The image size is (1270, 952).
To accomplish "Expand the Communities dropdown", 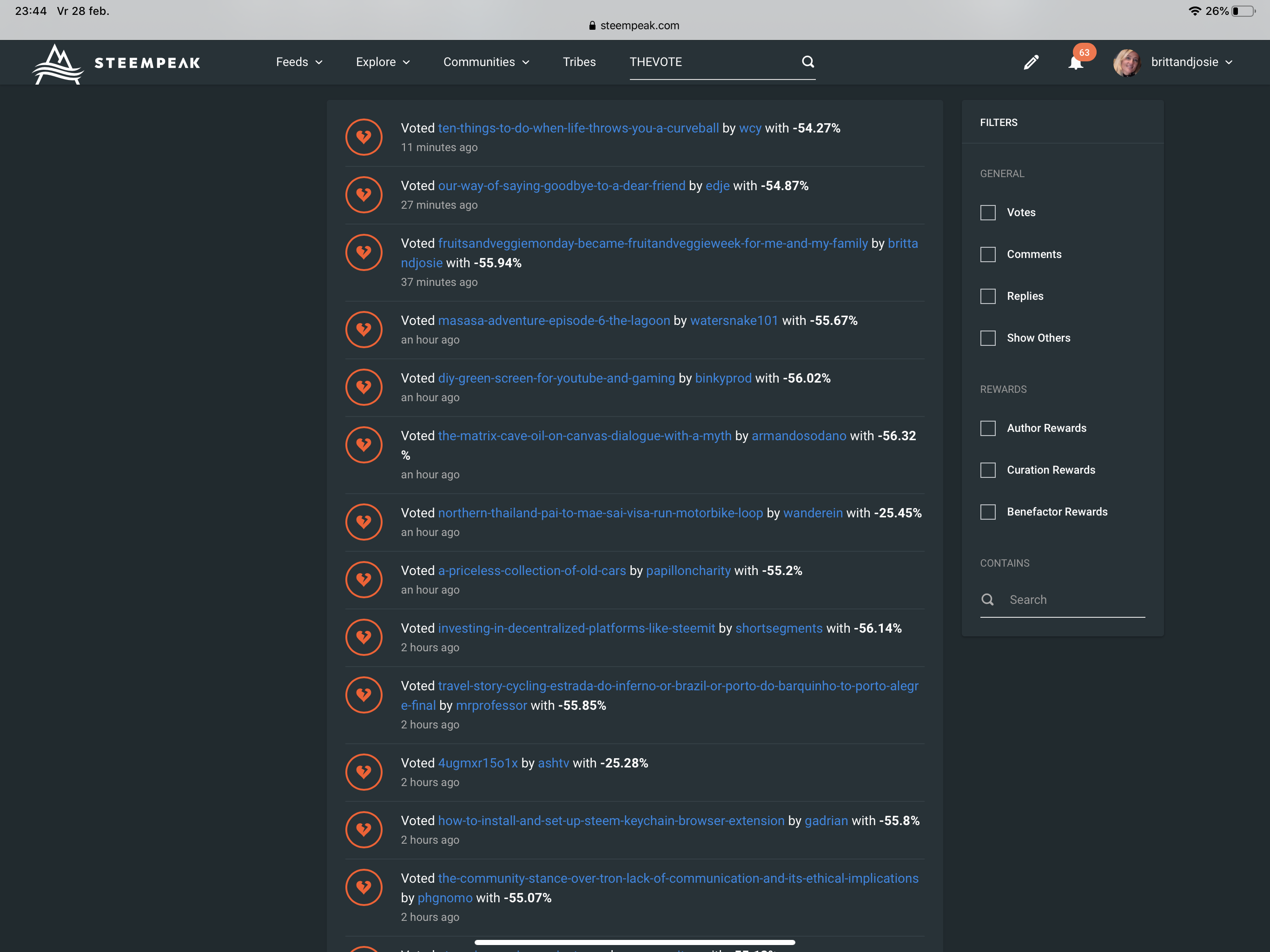I will point(486,62).
